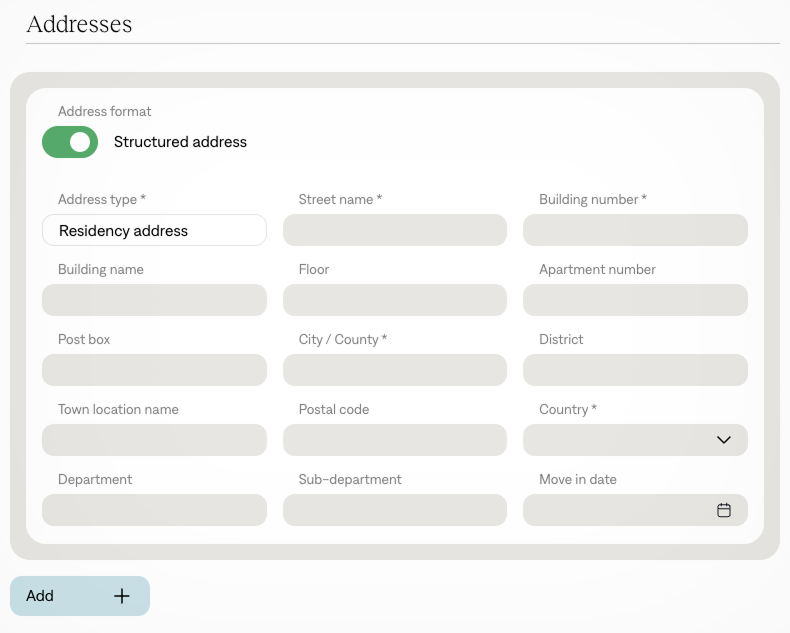This screenshot has height=633, width=790.
Task: Select the Sub-department input field
Action: pyautogui.click(x=395, y=510)
